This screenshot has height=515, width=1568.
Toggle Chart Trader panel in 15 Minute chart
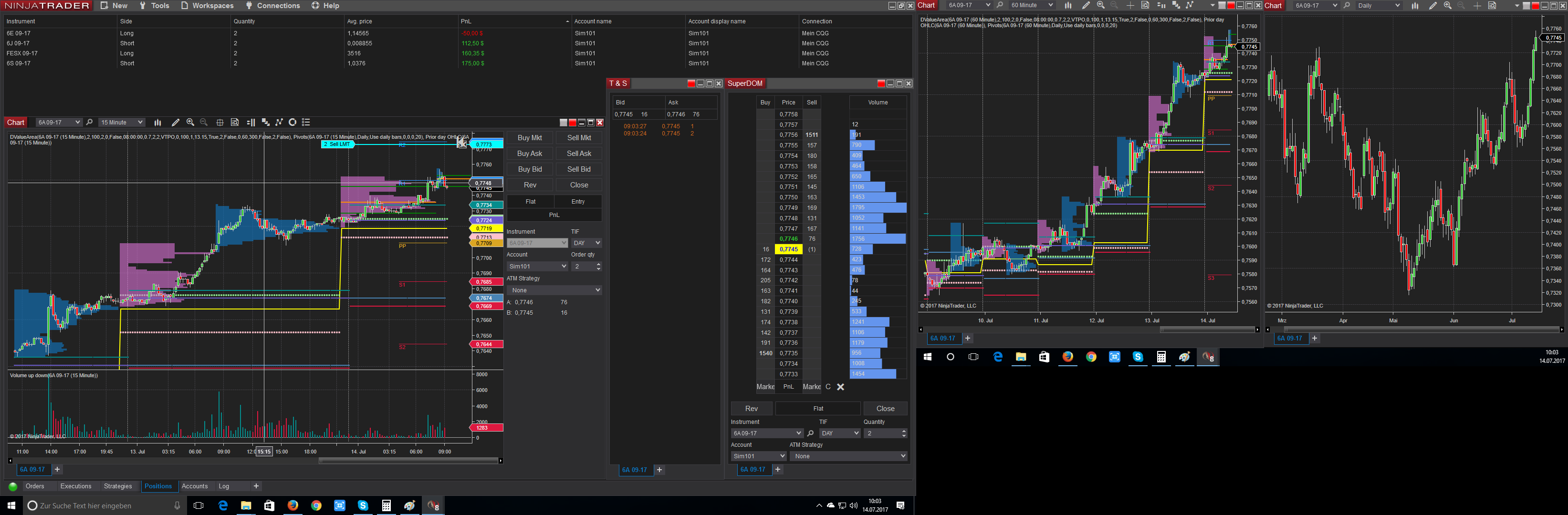click(251, 122)
